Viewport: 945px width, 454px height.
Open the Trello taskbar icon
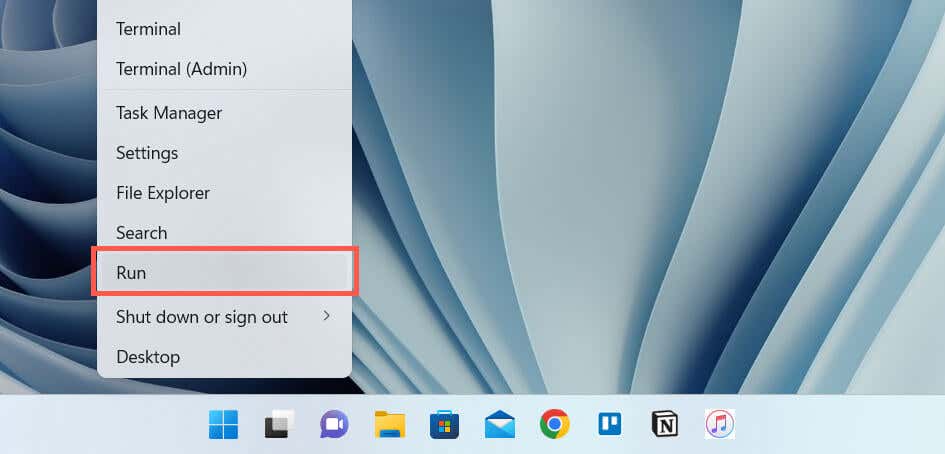[609, 424]
